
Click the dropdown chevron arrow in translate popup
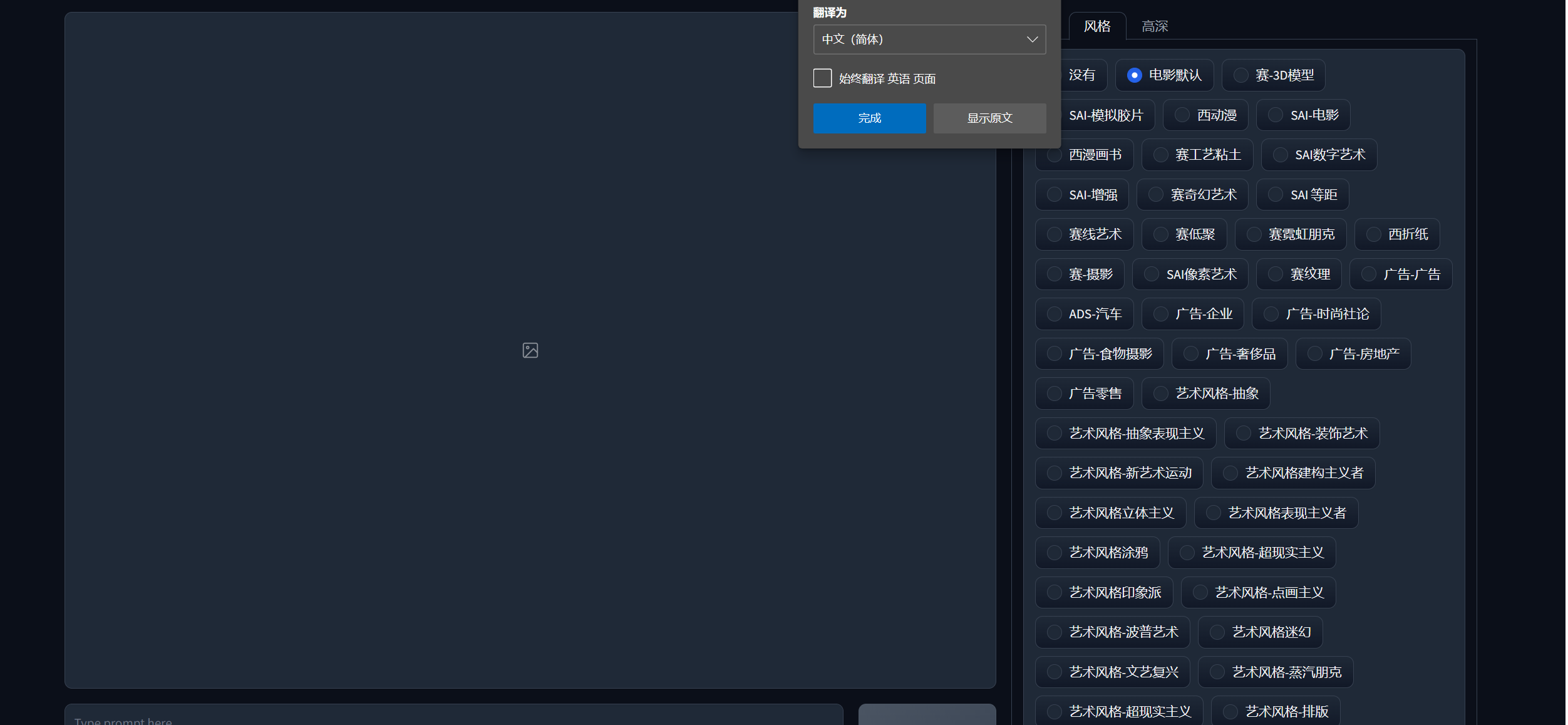pyautogui.click(x=1032, y=39)
